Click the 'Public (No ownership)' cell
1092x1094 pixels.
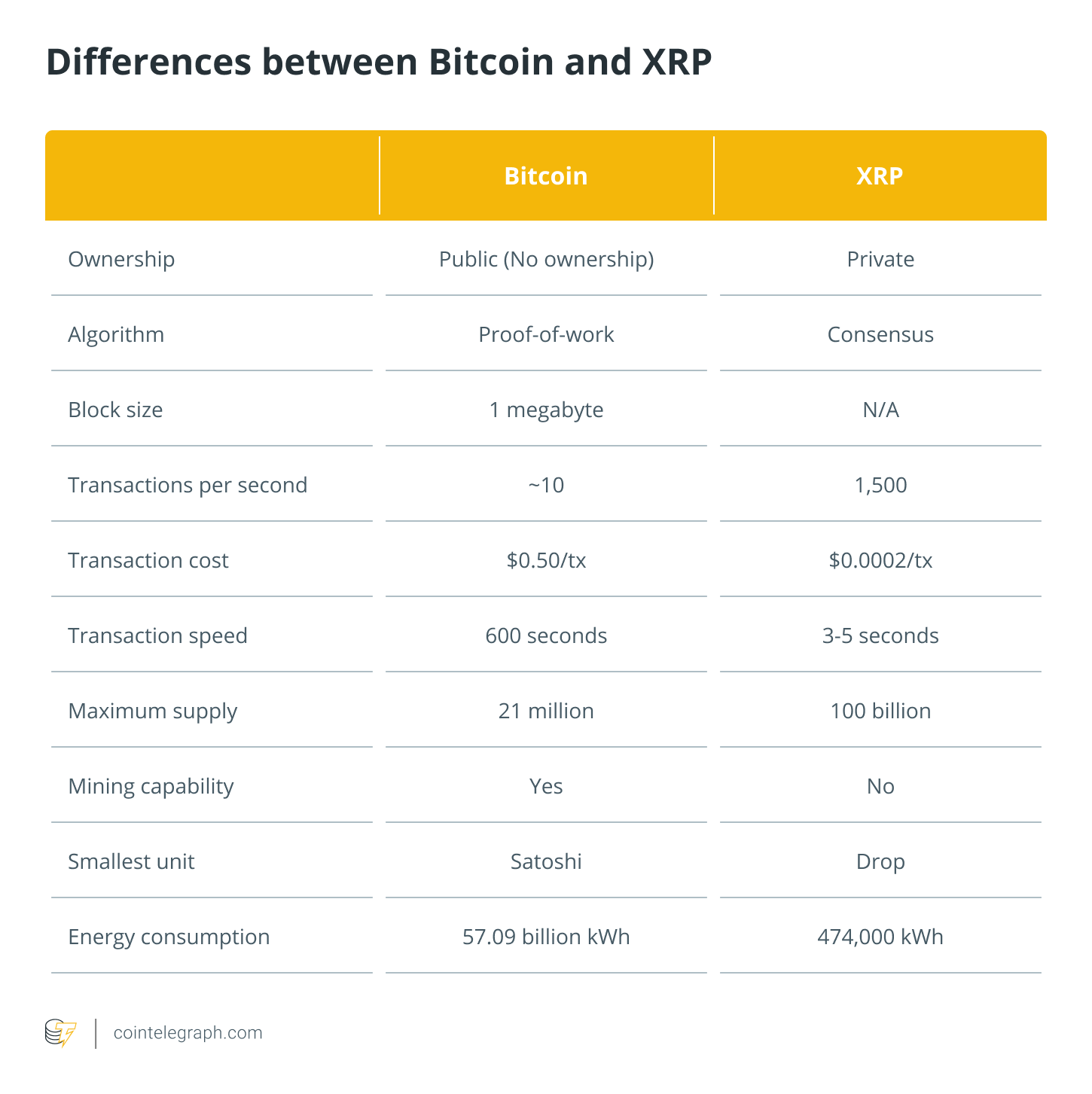546,260
